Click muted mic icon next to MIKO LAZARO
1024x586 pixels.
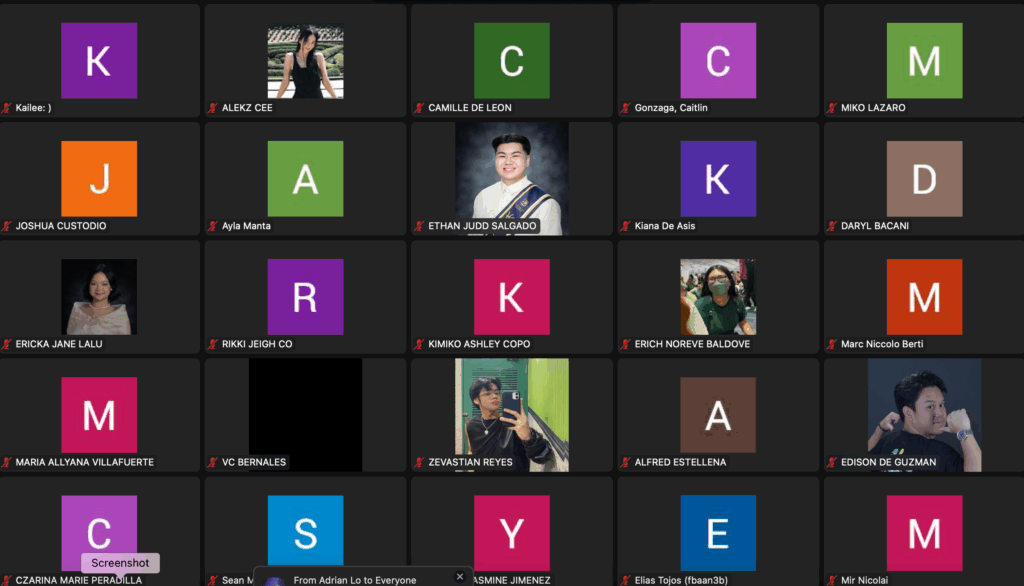[x=831, y=108]
